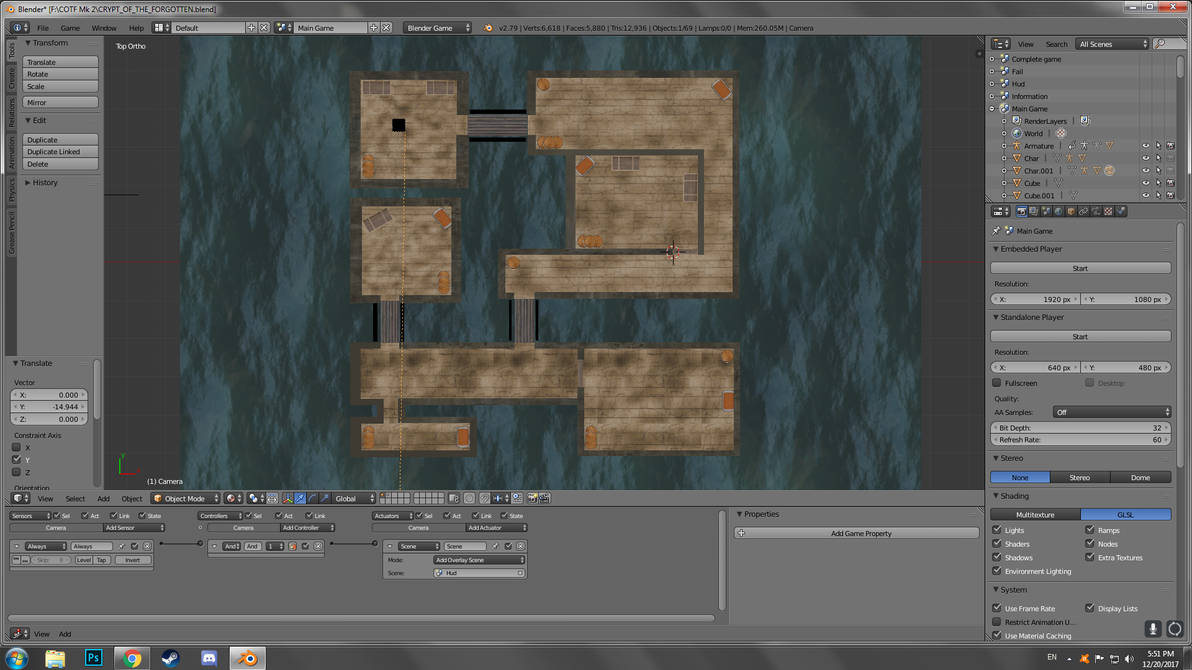Select the World properties icon
This screenshot has width=1192, height=670.
click(1058, 210)
